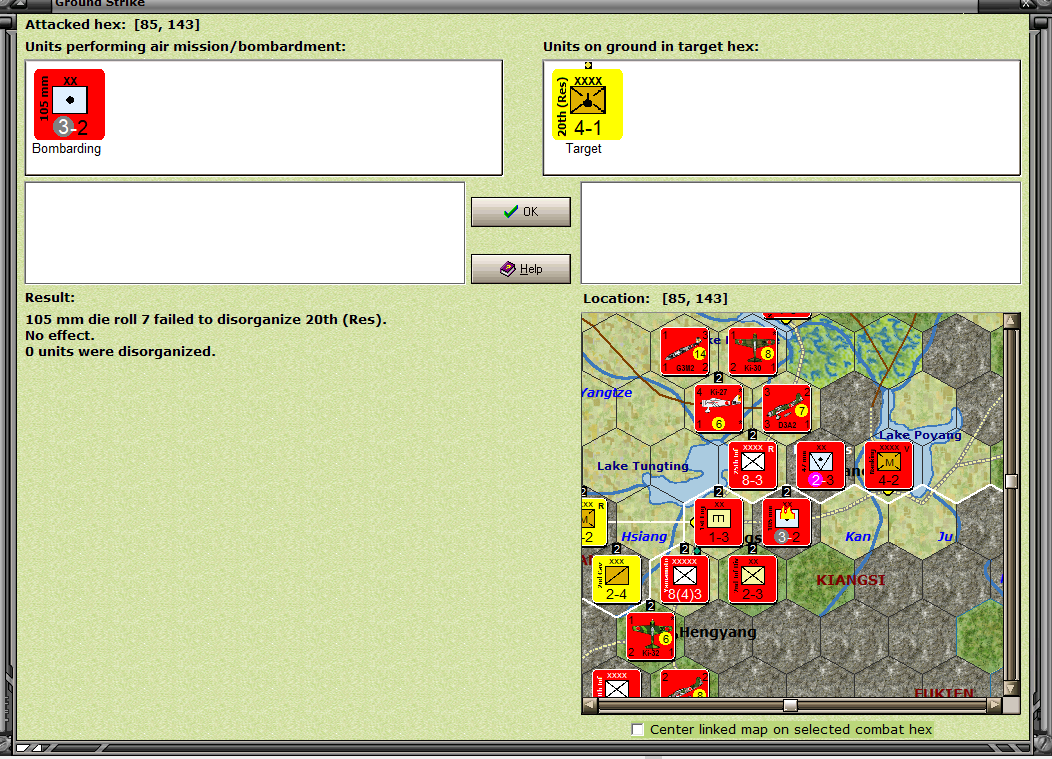Viewport: 1052px width, 759px height.
Task: Select the 1-3 engineer division counter
Action: [719, 522]
